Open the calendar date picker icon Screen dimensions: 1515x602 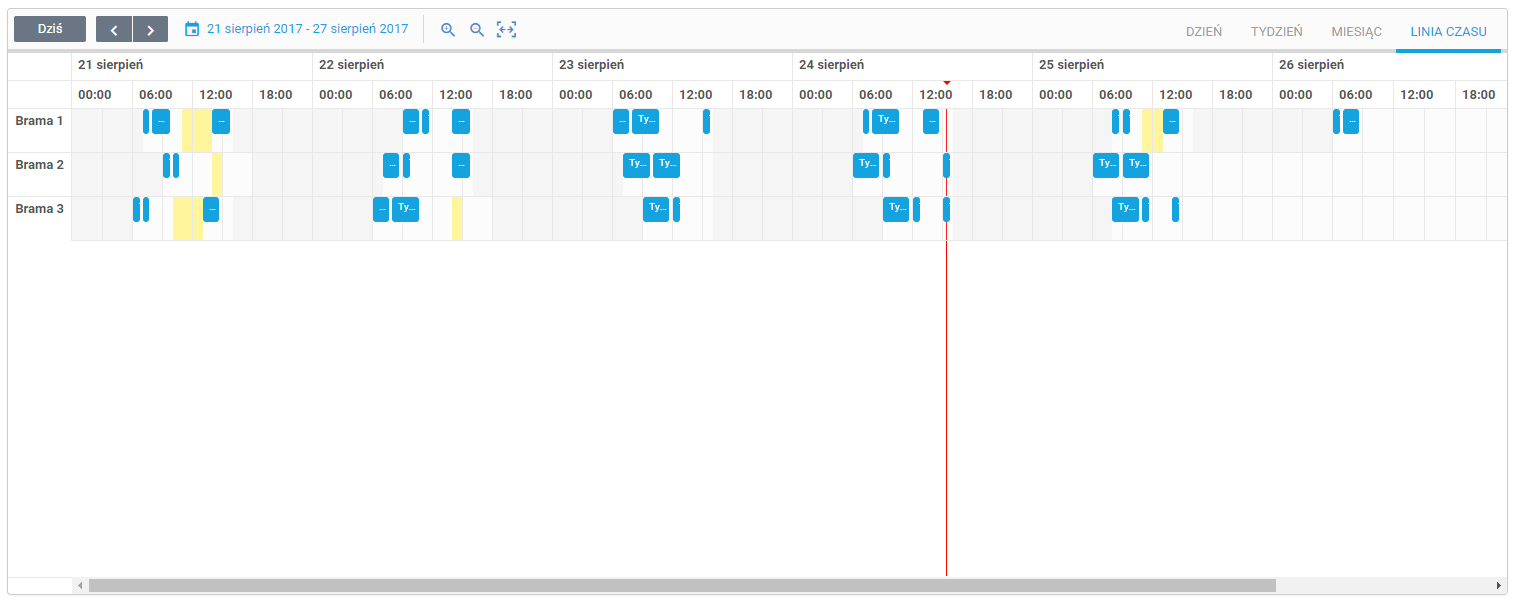[x=192, y=30]
